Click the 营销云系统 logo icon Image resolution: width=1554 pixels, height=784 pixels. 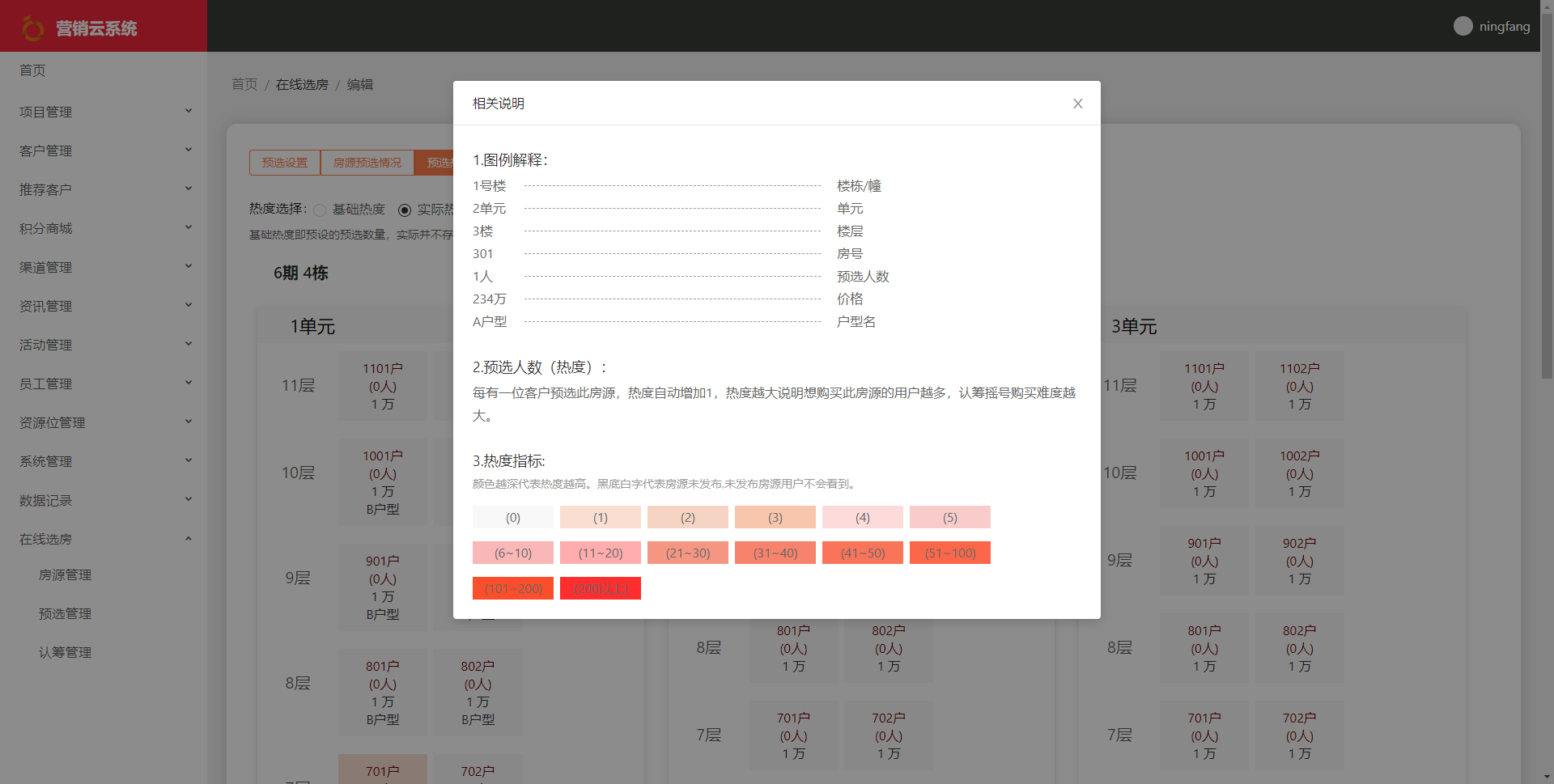[x=32, y=28]
